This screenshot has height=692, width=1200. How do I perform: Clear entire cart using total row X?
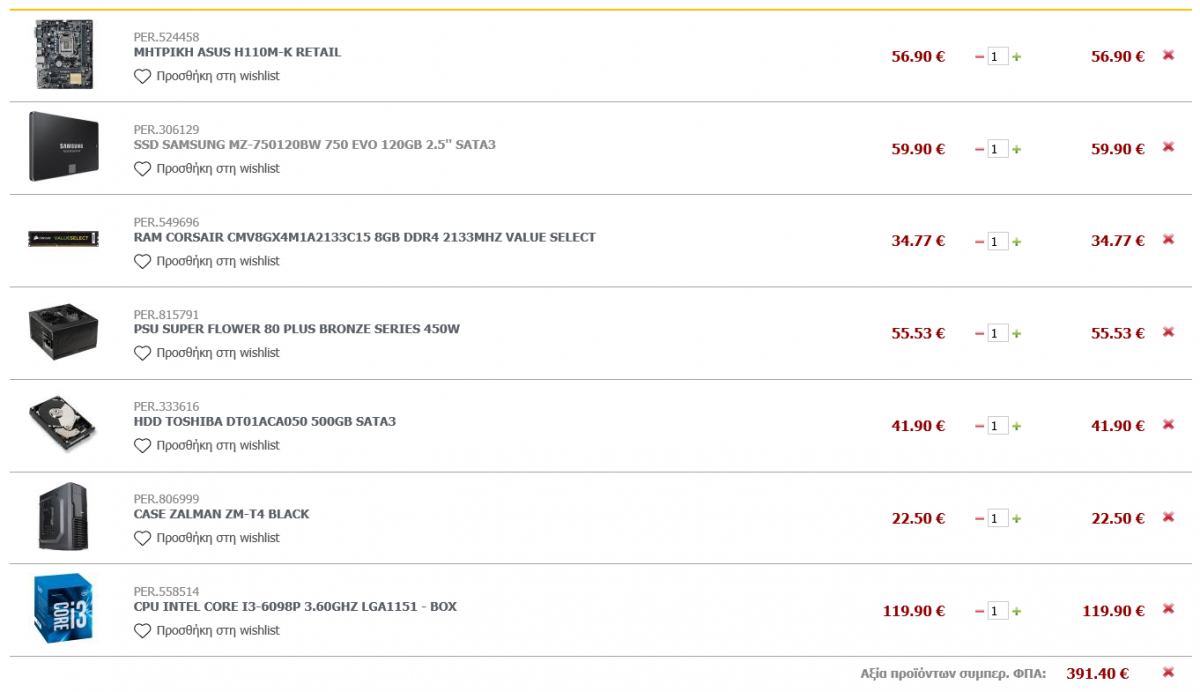[1168, 672]
